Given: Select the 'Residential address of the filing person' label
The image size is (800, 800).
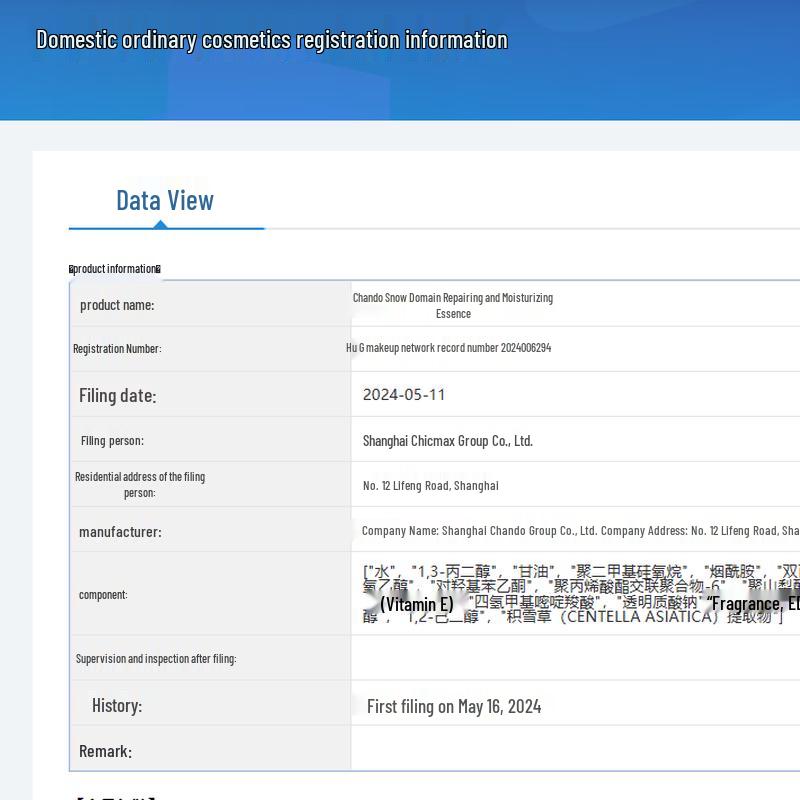Looking at the screenshot, I should point(139,484).
